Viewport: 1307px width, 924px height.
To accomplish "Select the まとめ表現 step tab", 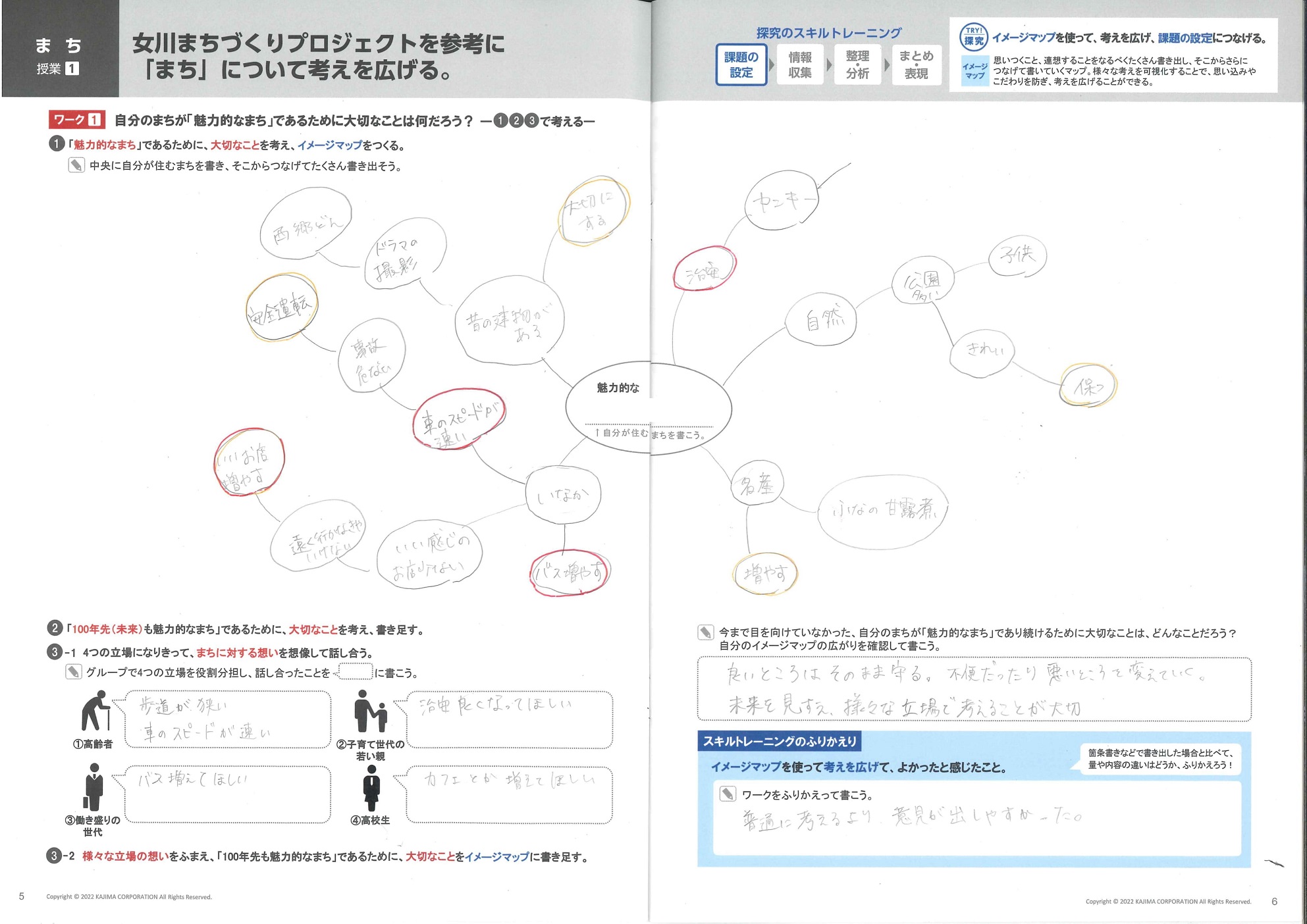I will point(917,64).
